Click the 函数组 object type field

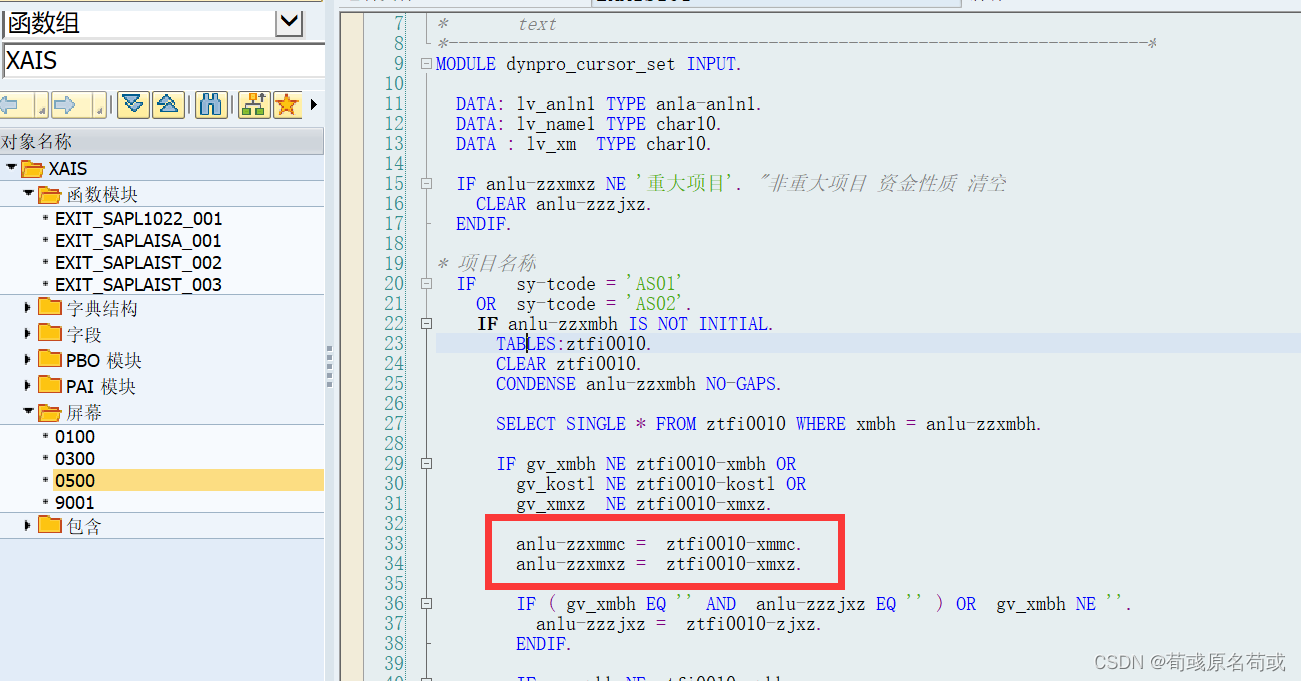coord(139,23)
